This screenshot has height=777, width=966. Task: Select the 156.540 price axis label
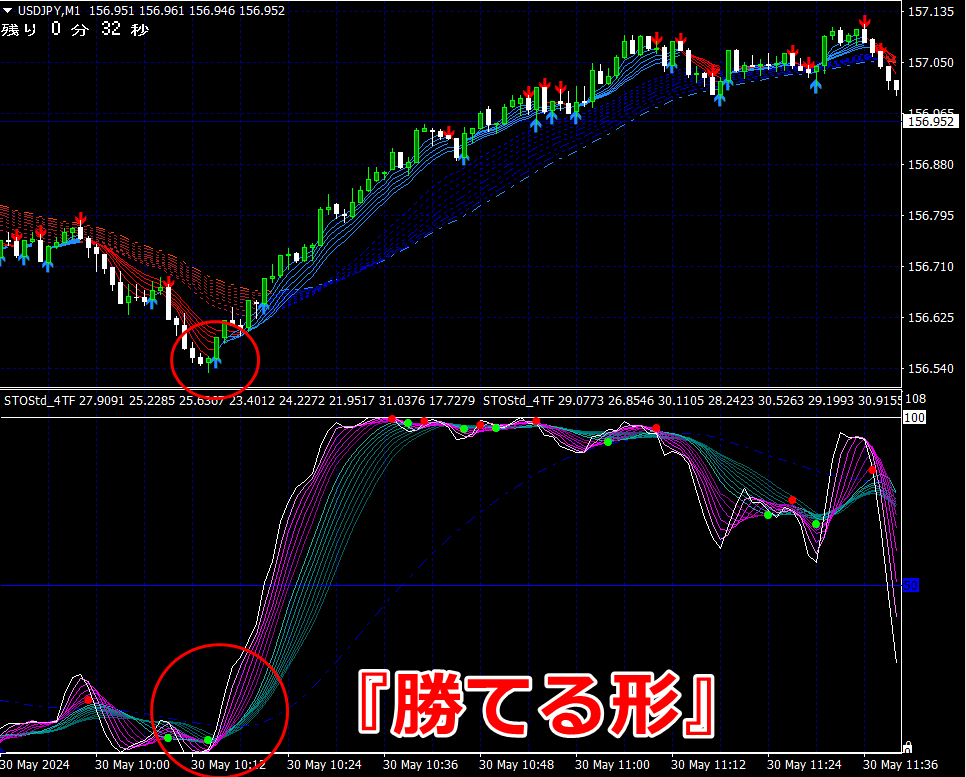pos(930,368)
